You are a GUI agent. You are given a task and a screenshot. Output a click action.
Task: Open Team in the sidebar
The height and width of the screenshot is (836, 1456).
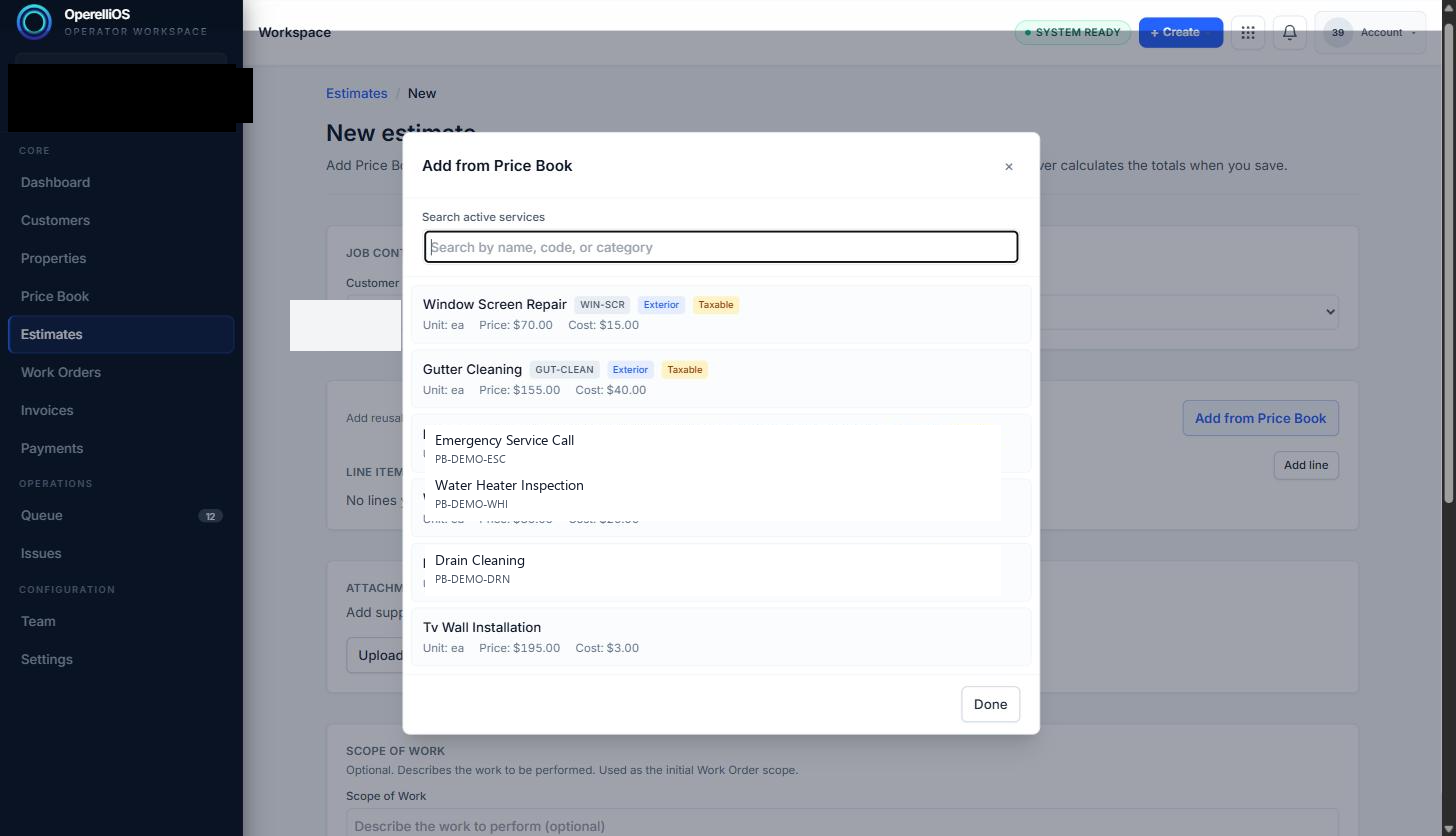point(121,621)
